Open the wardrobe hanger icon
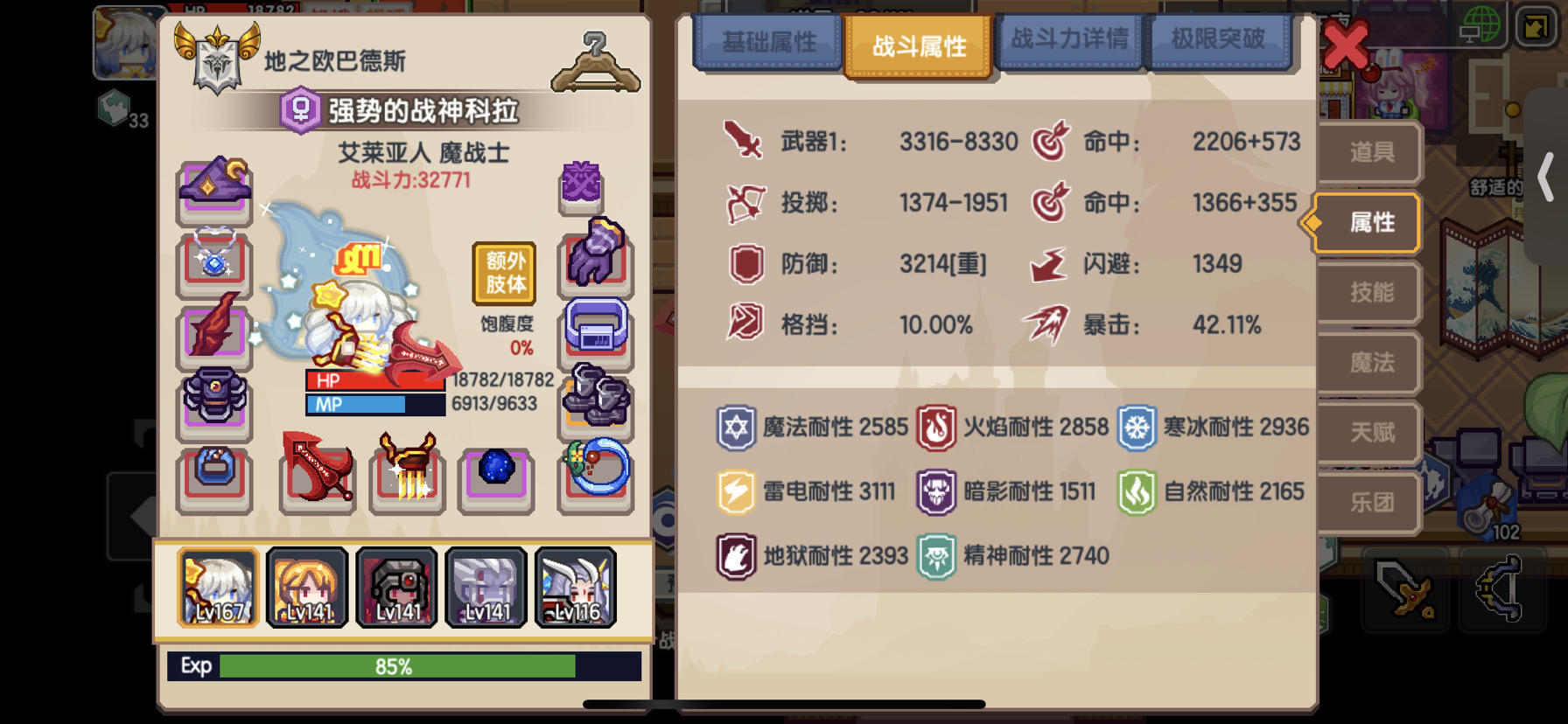 tap(596, 63)
